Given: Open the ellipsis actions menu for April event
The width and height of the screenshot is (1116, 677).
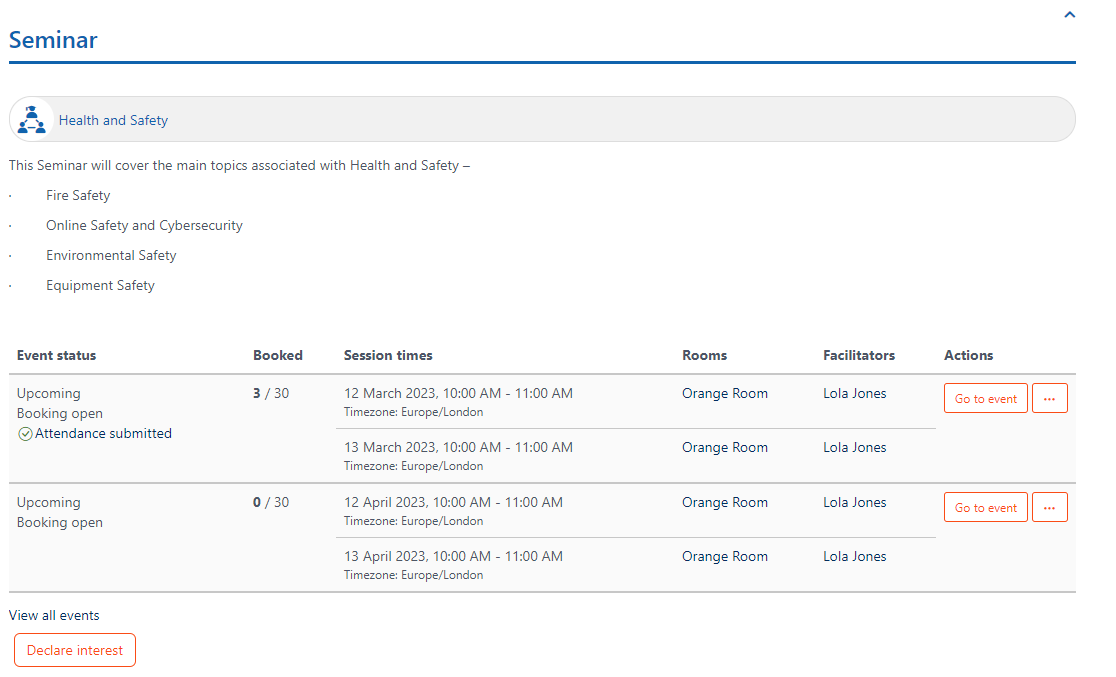Looking at the screenshot, I should [x=1049, y=506].
